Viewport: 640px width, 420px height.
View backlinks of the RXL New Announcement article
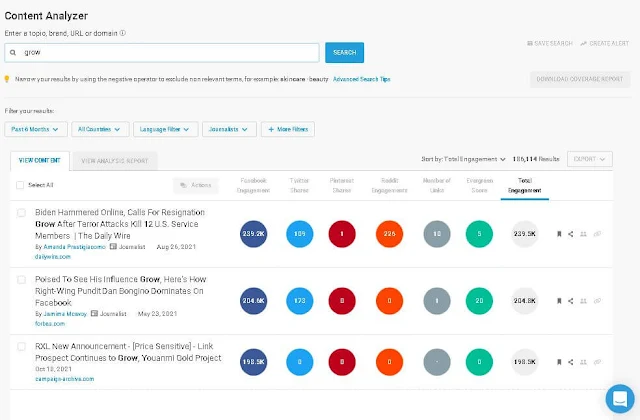pos(597,362)
